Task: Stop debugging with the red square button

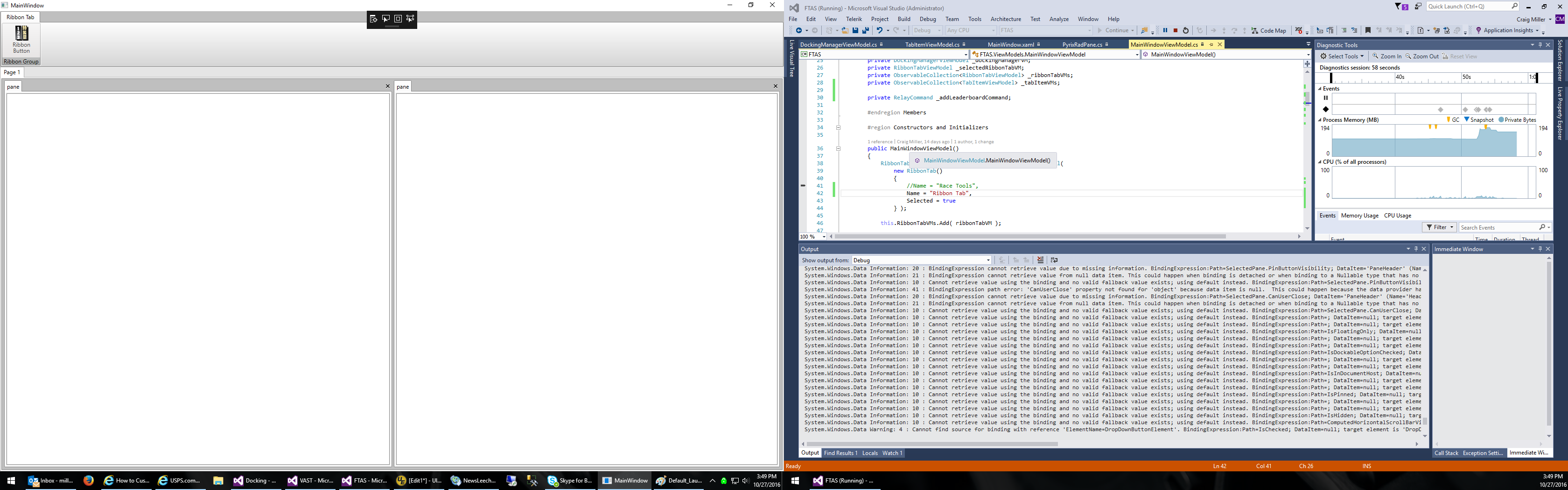Action: tap(1176, 30)
